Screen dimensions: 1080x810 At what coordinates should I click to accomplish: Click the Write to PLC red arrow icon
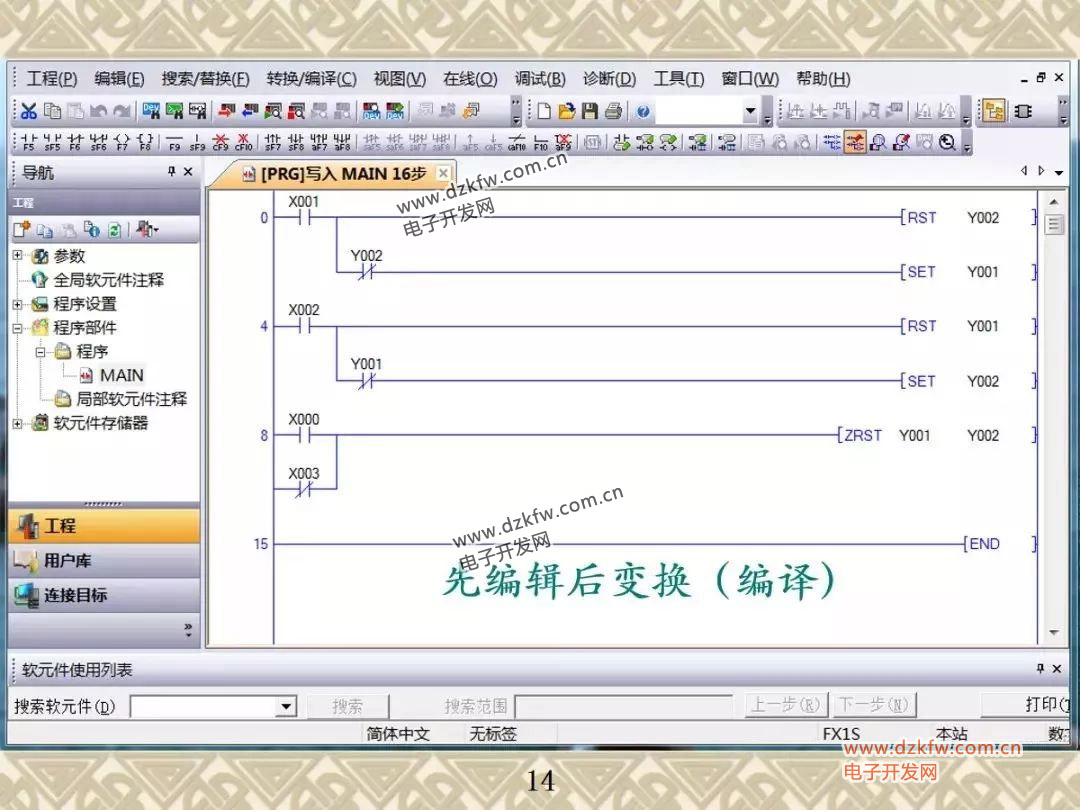point(226,111)
